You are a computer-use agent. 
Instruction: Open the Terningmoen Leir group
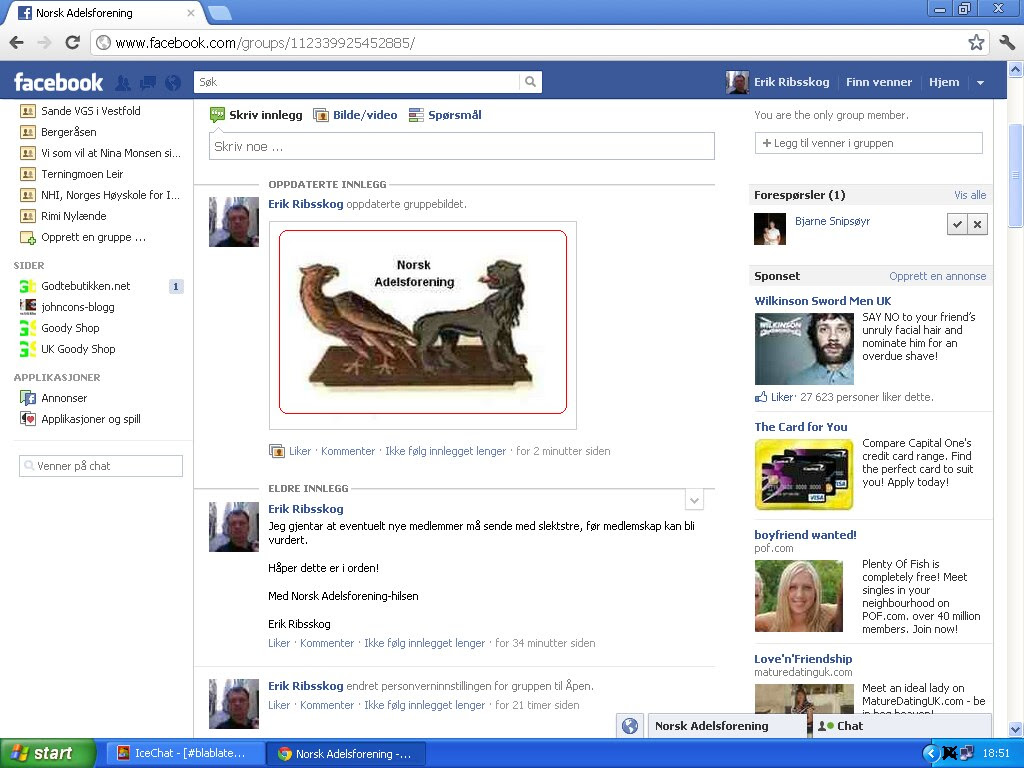click(x=82, y=174)
